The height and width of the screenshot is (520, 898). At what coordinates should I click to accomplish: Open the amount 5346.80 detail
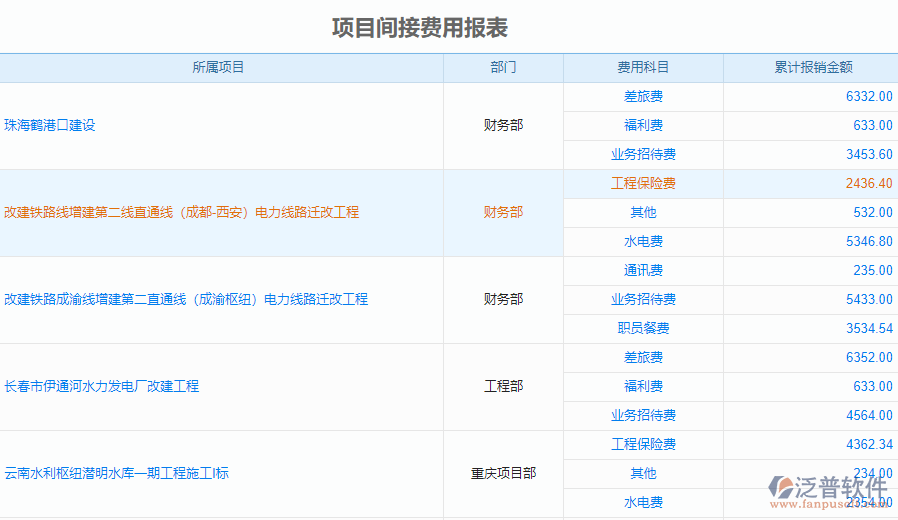[x=868, y=242]
